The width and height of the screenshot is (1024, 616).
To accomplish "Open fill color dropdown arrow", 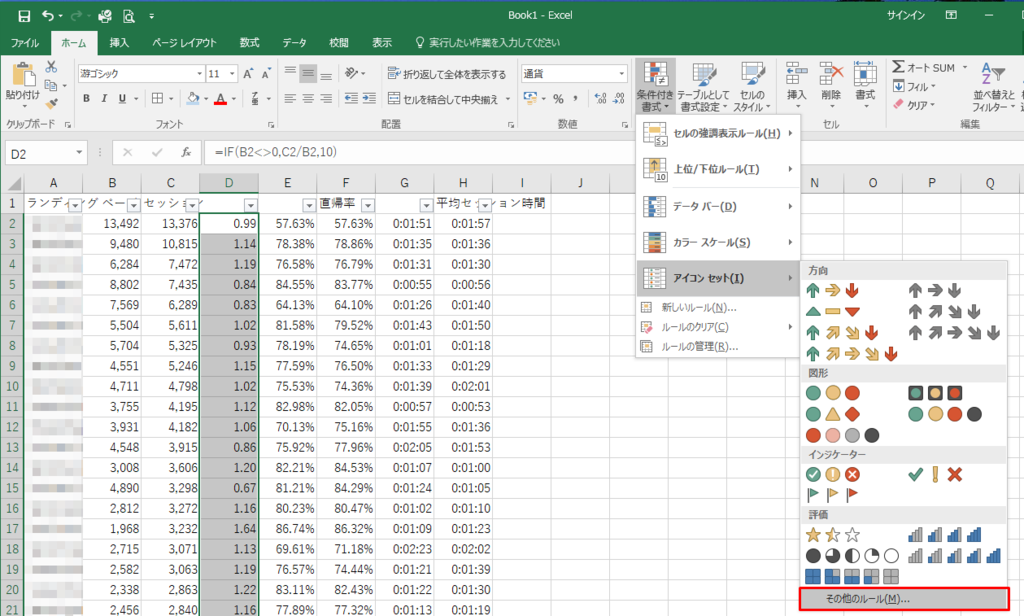I will click(206, 99).
